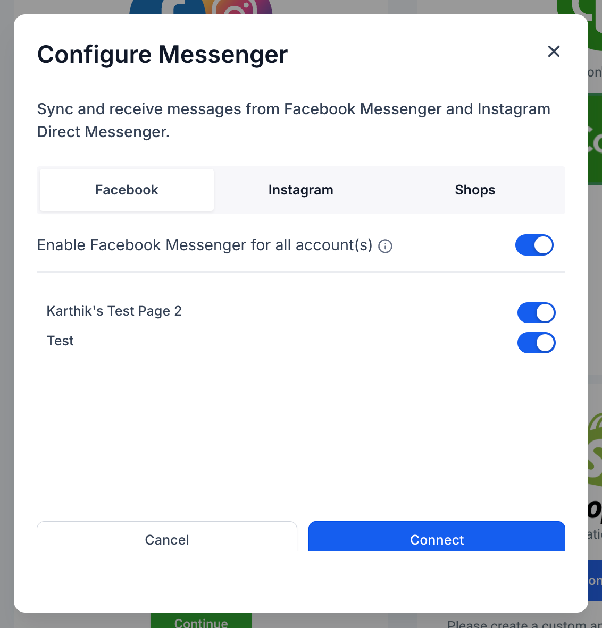Click the Configure Messenger heading

tap(162, 54)
